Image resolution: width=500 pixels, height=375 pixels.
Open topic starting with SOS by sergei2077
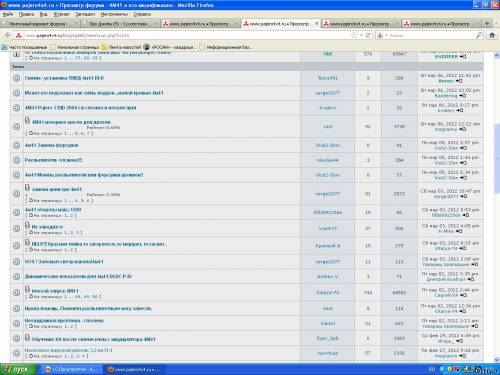pyautogui.click(x=64, y=262)
